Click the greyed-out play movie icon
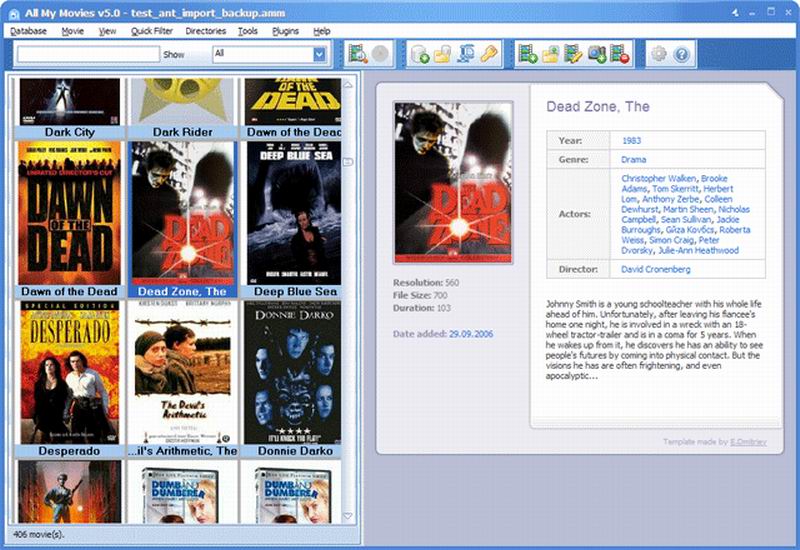 click(x=380, y=54)
